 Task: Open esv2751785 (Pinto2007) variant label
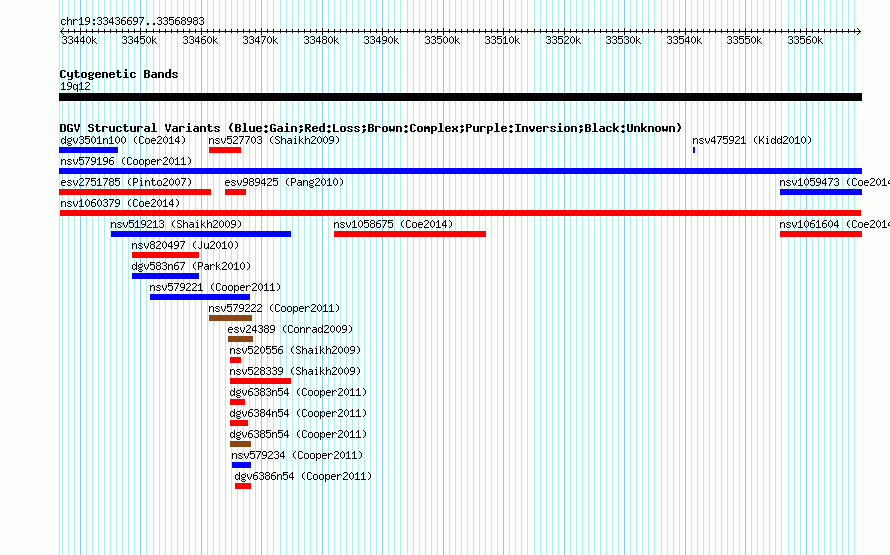click(x=126, y=182)
